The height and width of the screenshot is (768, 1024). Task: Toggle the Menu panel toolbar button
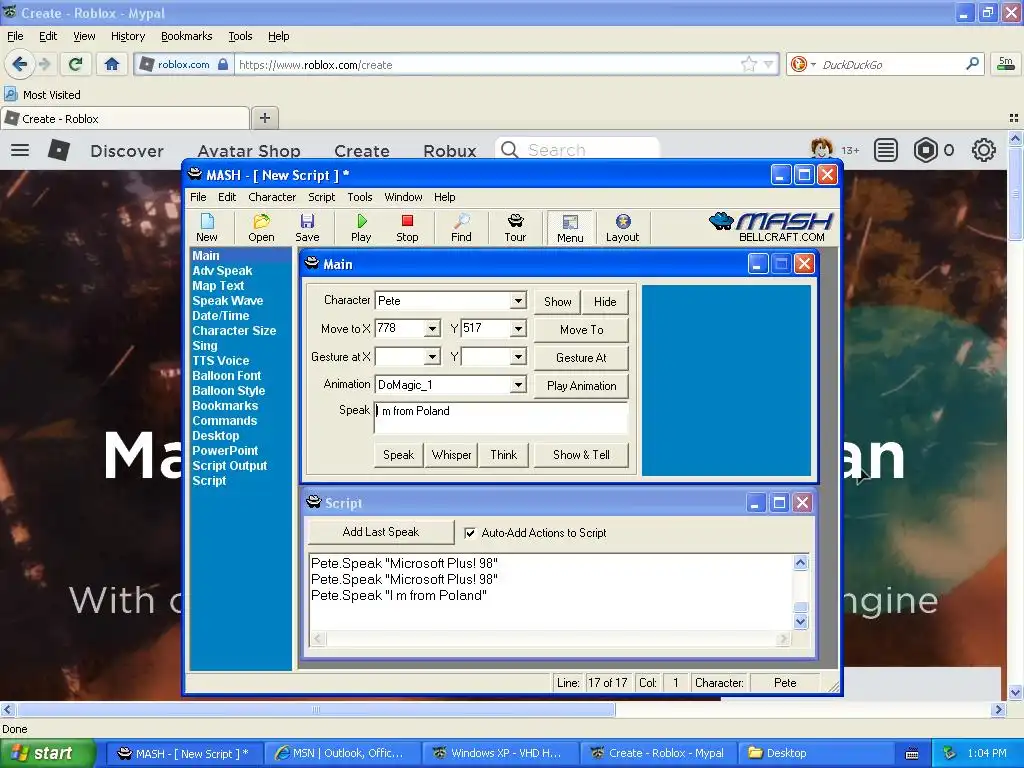[570, 227]
